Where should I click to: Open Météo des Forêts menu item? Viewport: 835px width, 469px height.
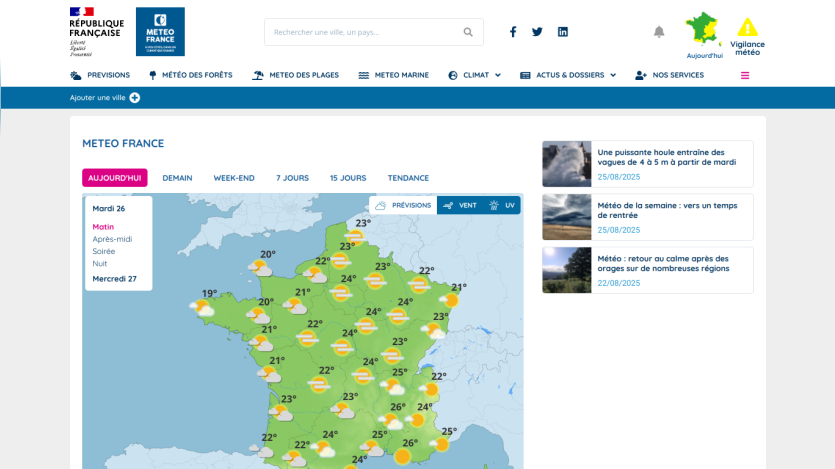(191, 76)
